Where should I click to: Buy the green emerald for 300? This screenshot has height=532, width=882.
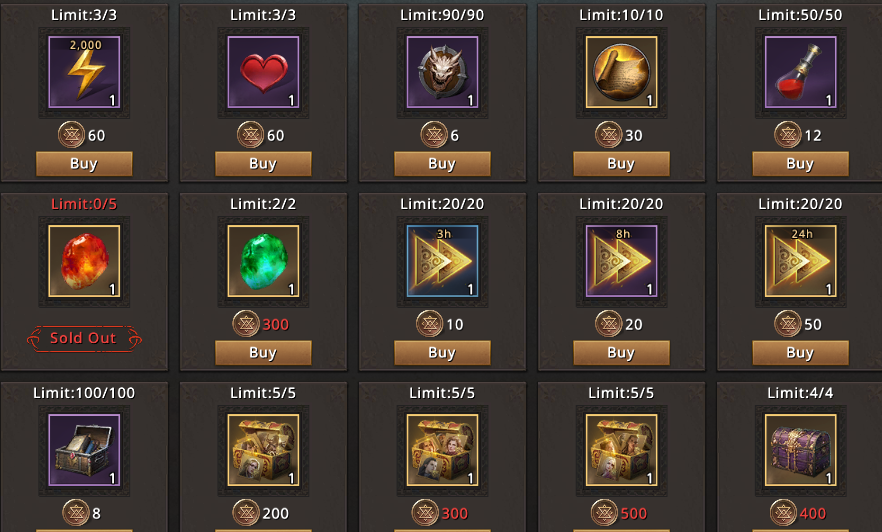263,353
